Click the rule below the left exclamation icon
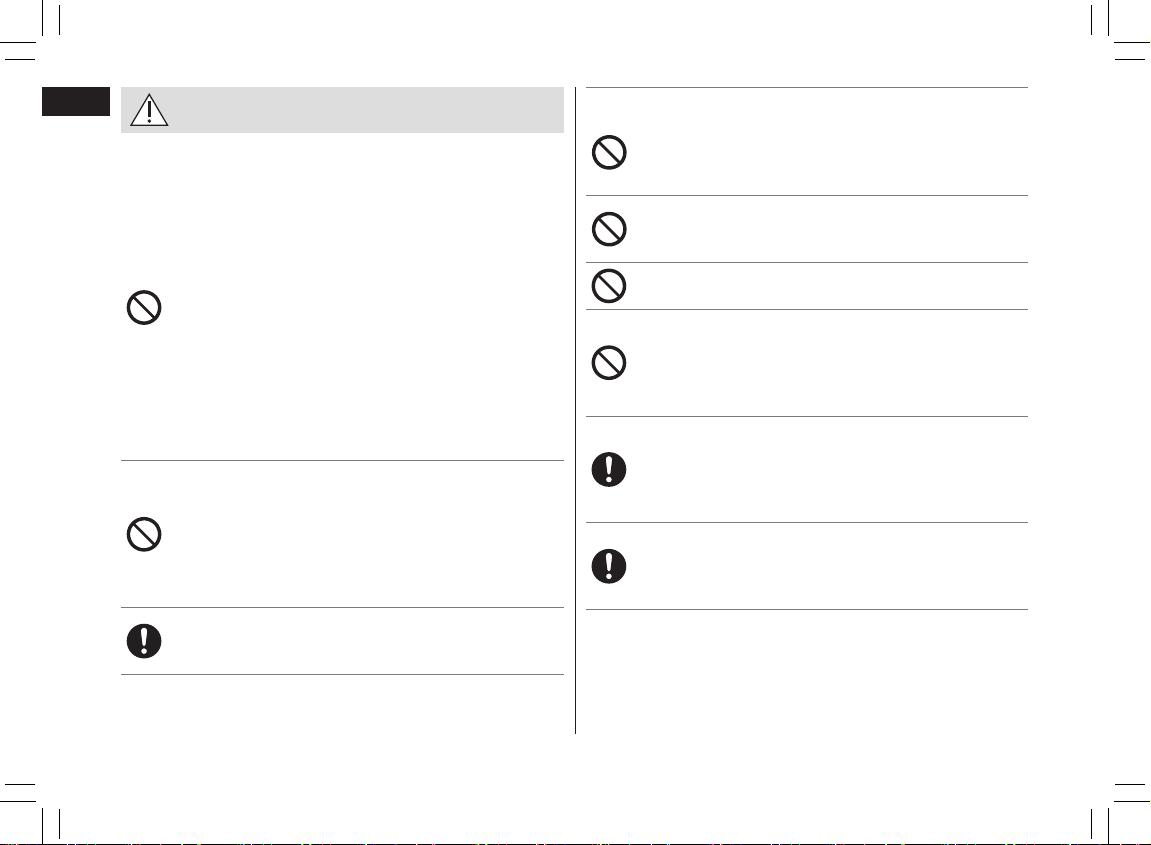The width and height of the screenshot is (1151, 845). point(342,674)
